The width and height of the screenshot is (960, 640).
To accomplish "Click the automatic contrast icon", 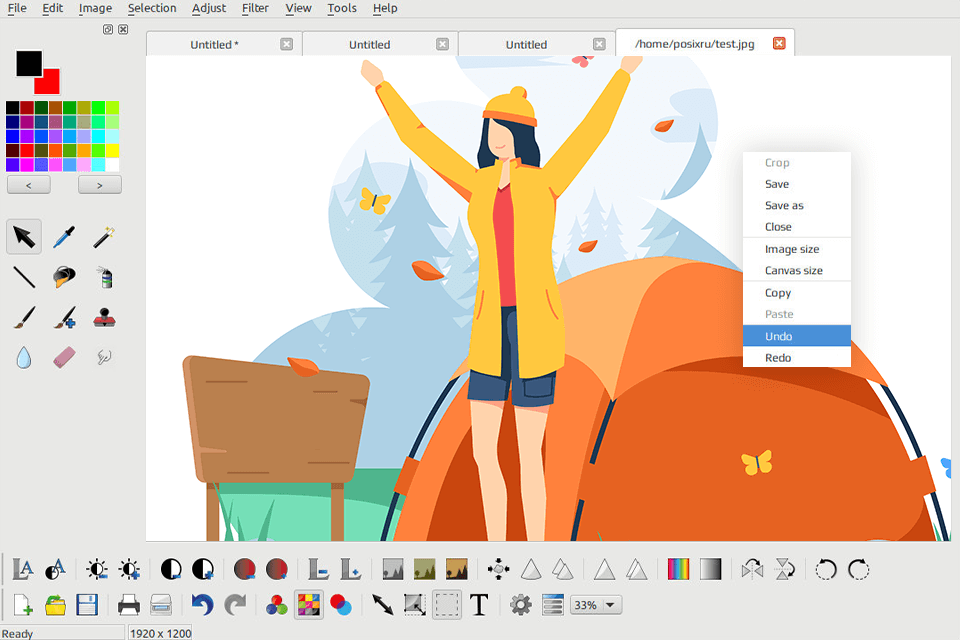I will pyautogui.click(x=55, y=570).
